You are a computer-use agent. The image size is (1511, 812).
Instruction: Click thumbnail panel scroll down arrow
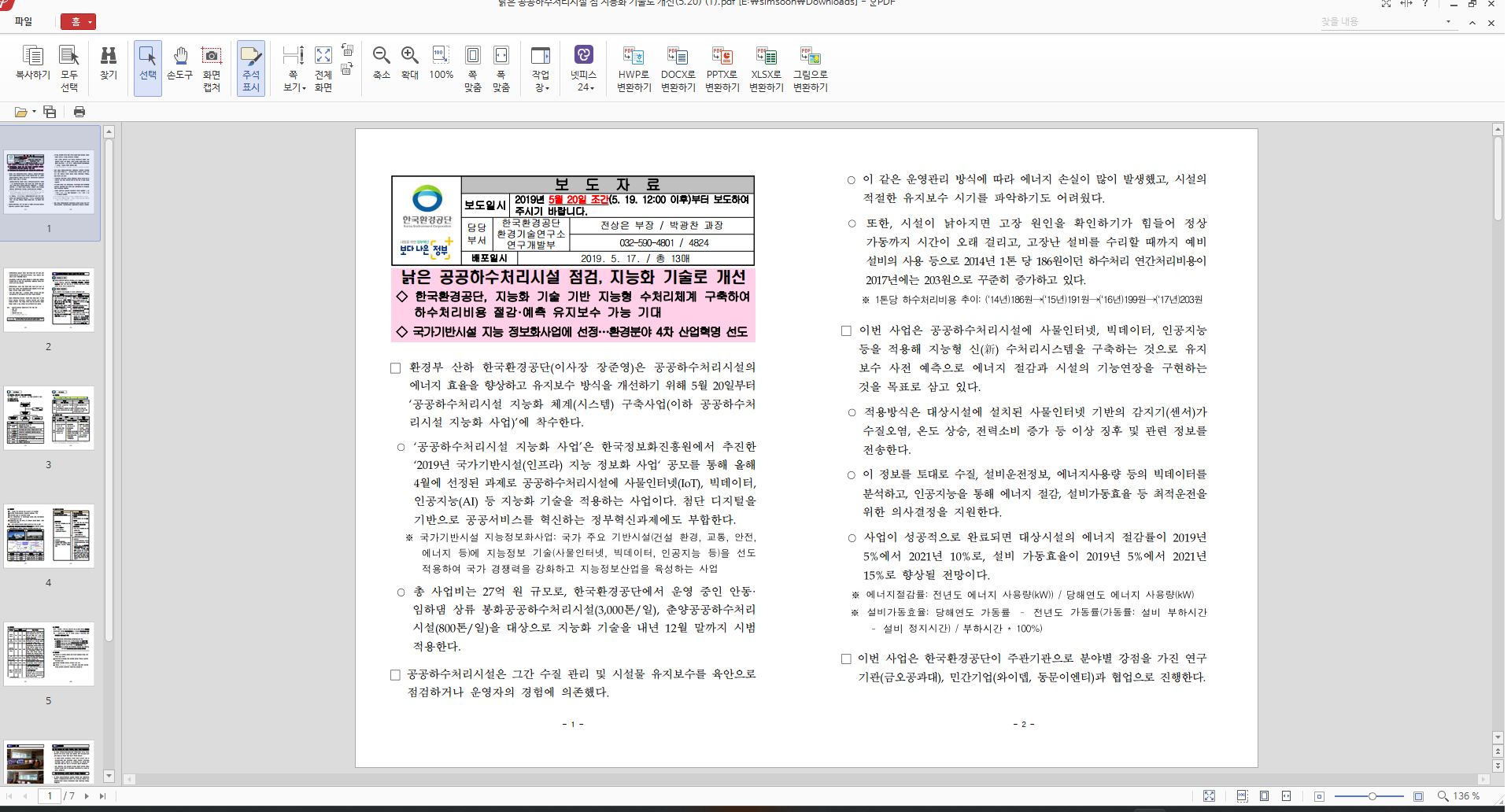click(x=109, y=776)
